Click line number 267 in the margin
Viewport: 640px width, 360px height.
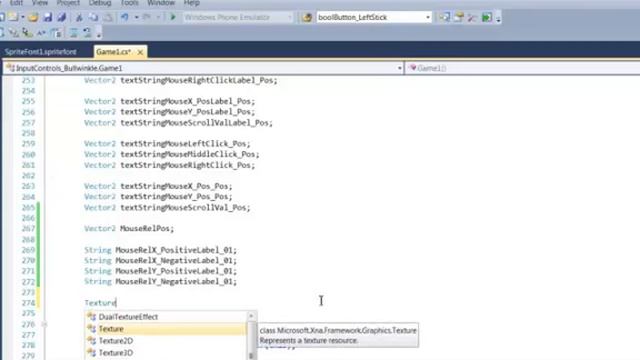tap(28, 229)
